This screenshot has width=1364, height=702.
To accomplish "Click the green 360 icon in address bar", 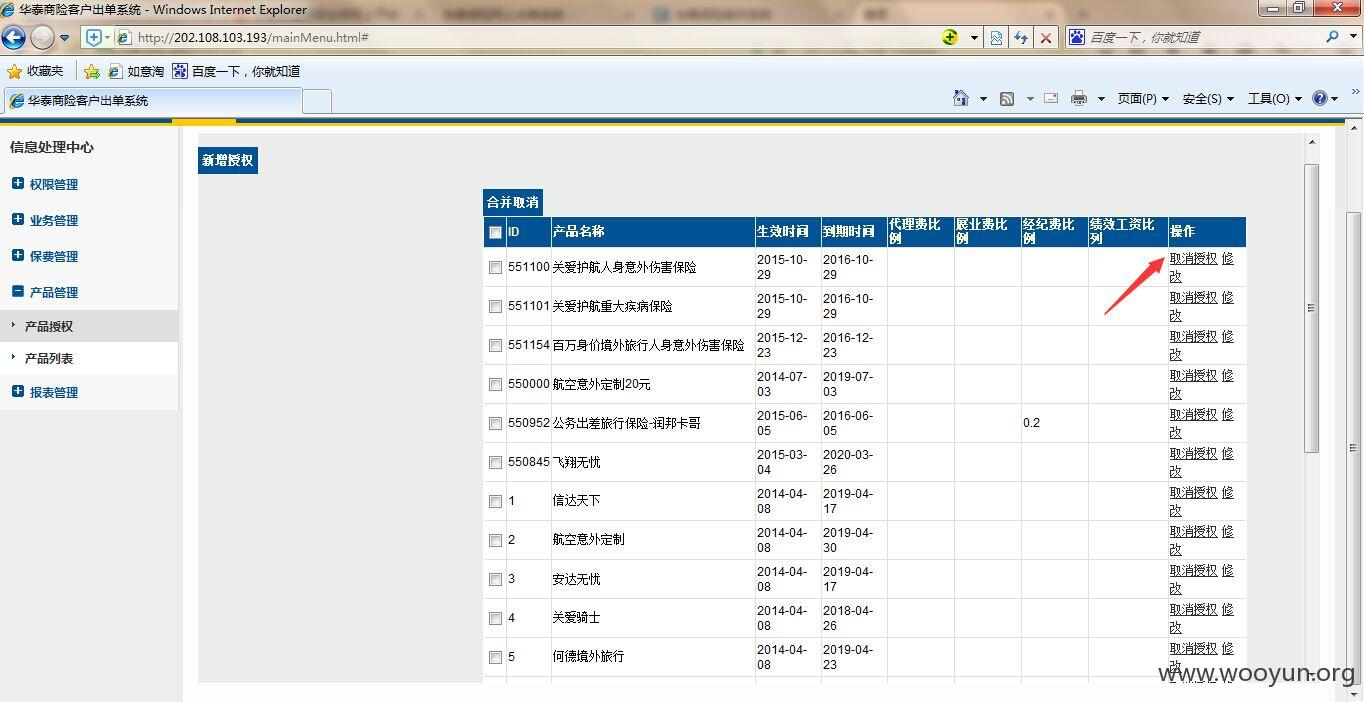I will [x=950, y=37].
